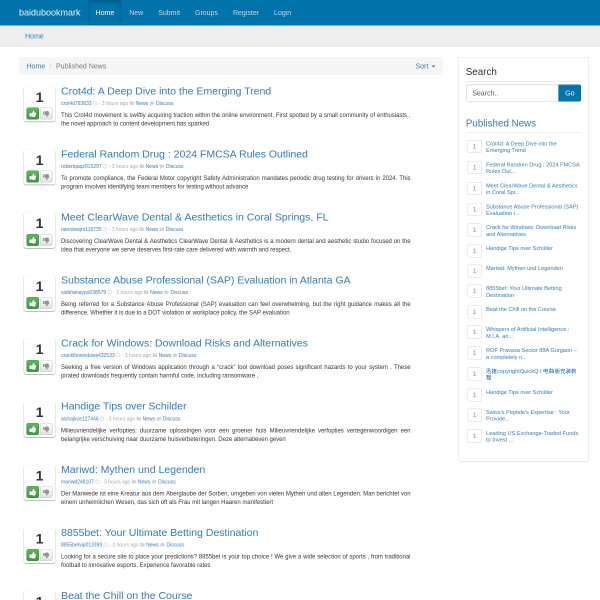The height and width of the screenshot is (600, 600).
Task: Downvote the ClearWave Dental post
Action: (46, 240)
